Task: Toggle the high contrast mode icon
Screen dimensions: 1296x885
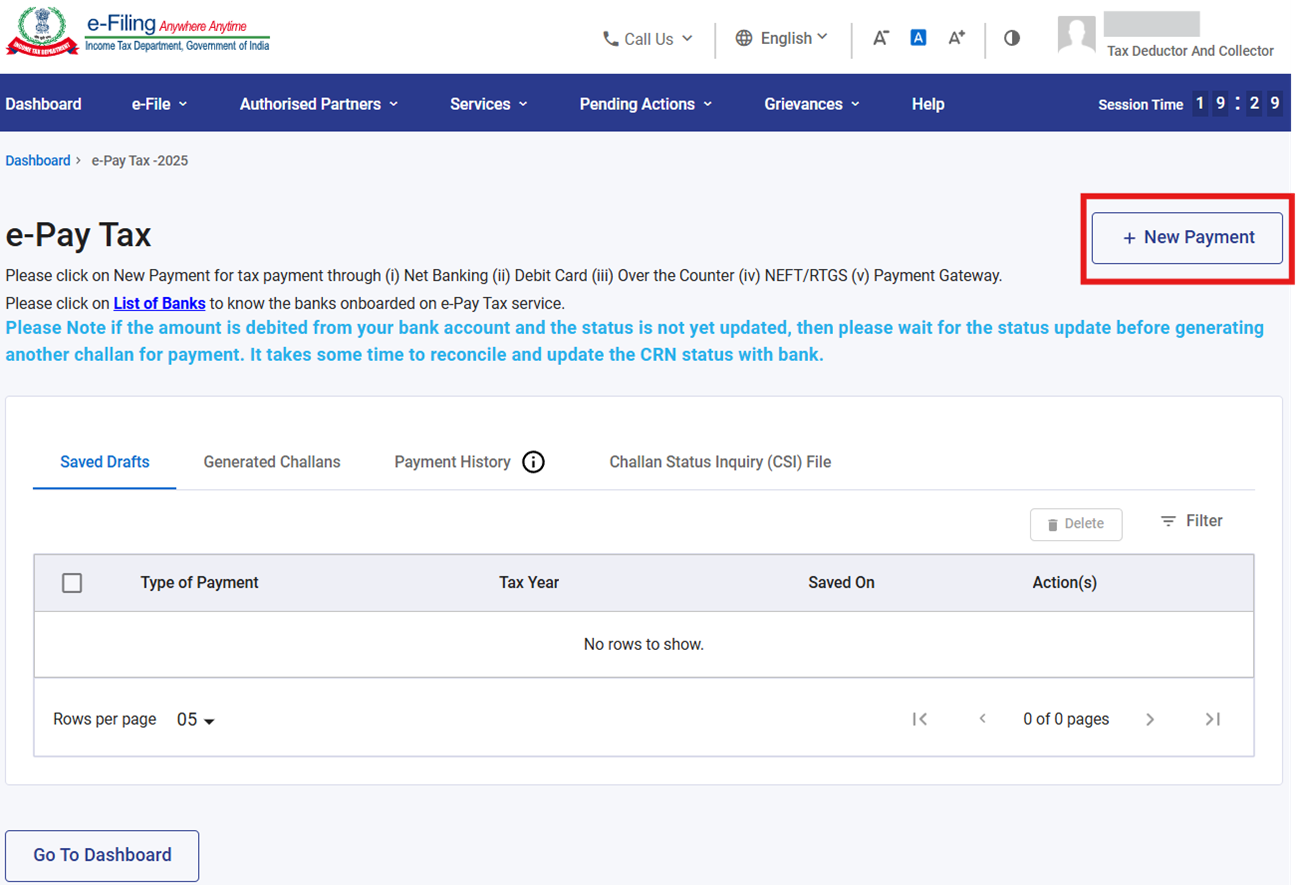Action: pos(1012,38)
